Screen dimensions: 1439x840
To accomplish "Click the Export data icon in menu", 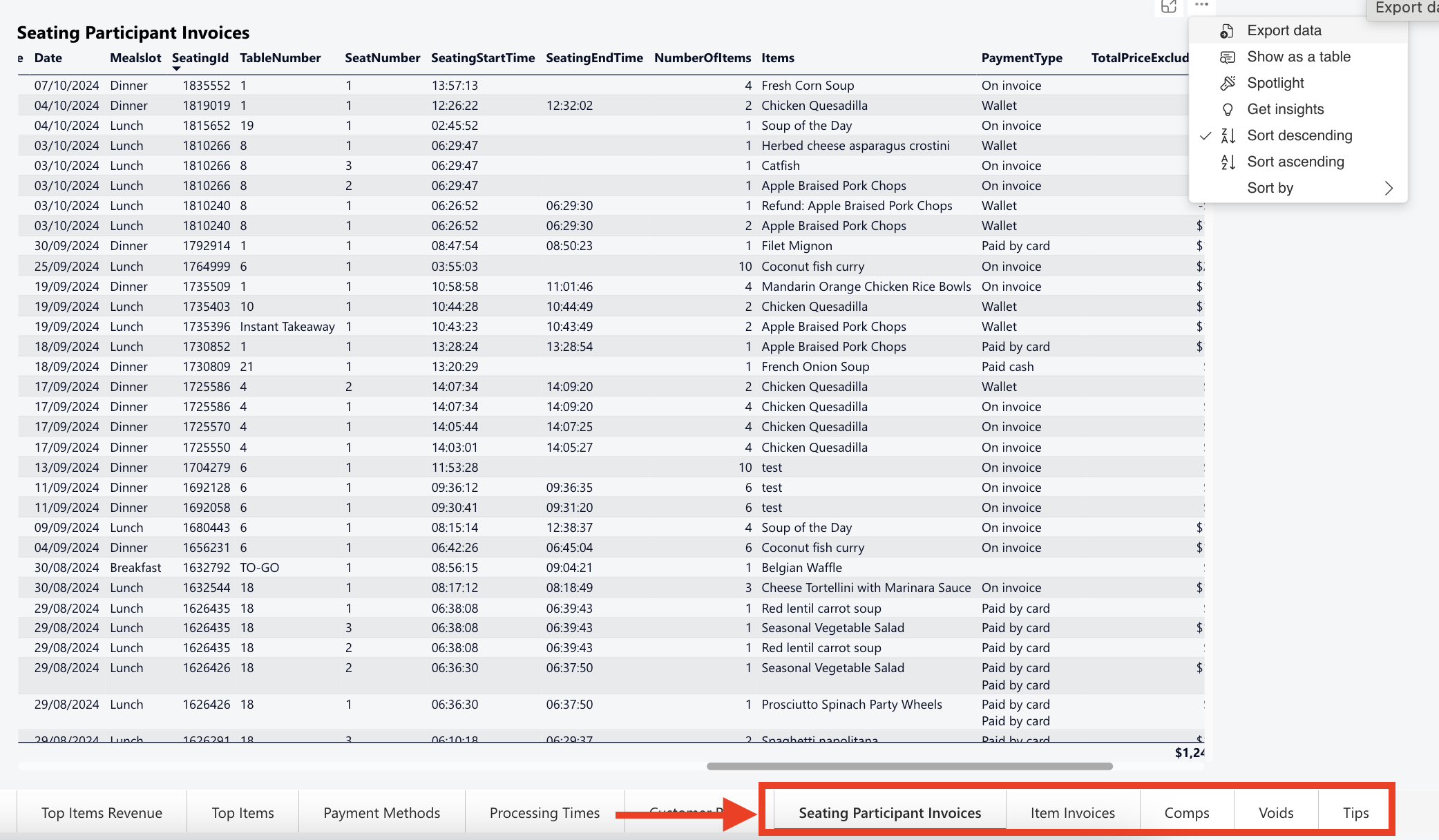I will (1227, 31).
